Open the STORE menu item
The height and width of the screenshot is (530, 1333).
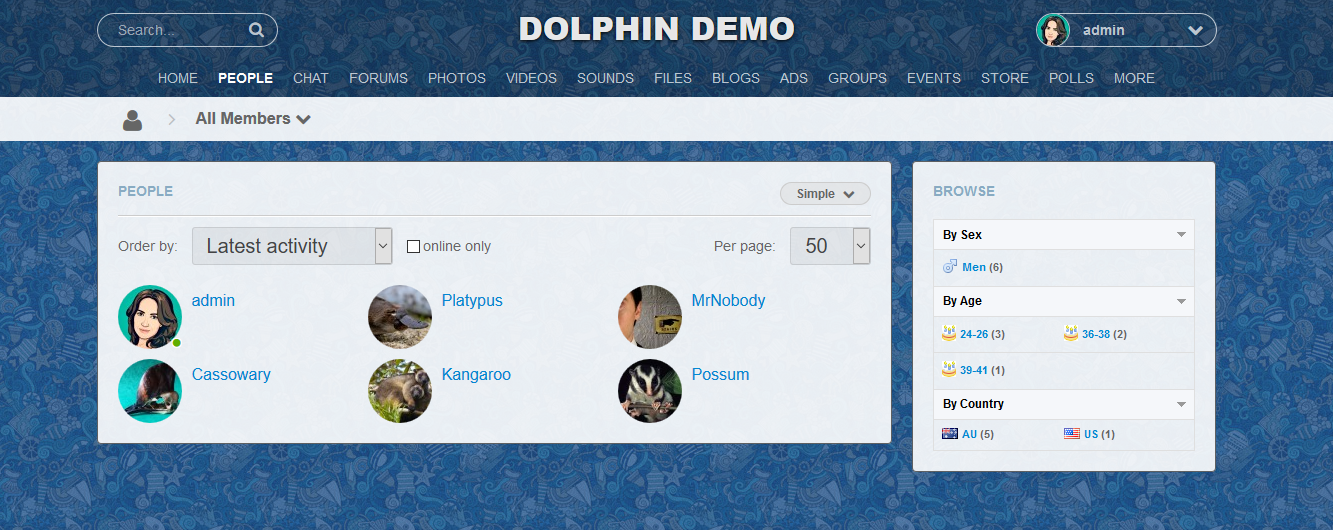click(1005, 78)
